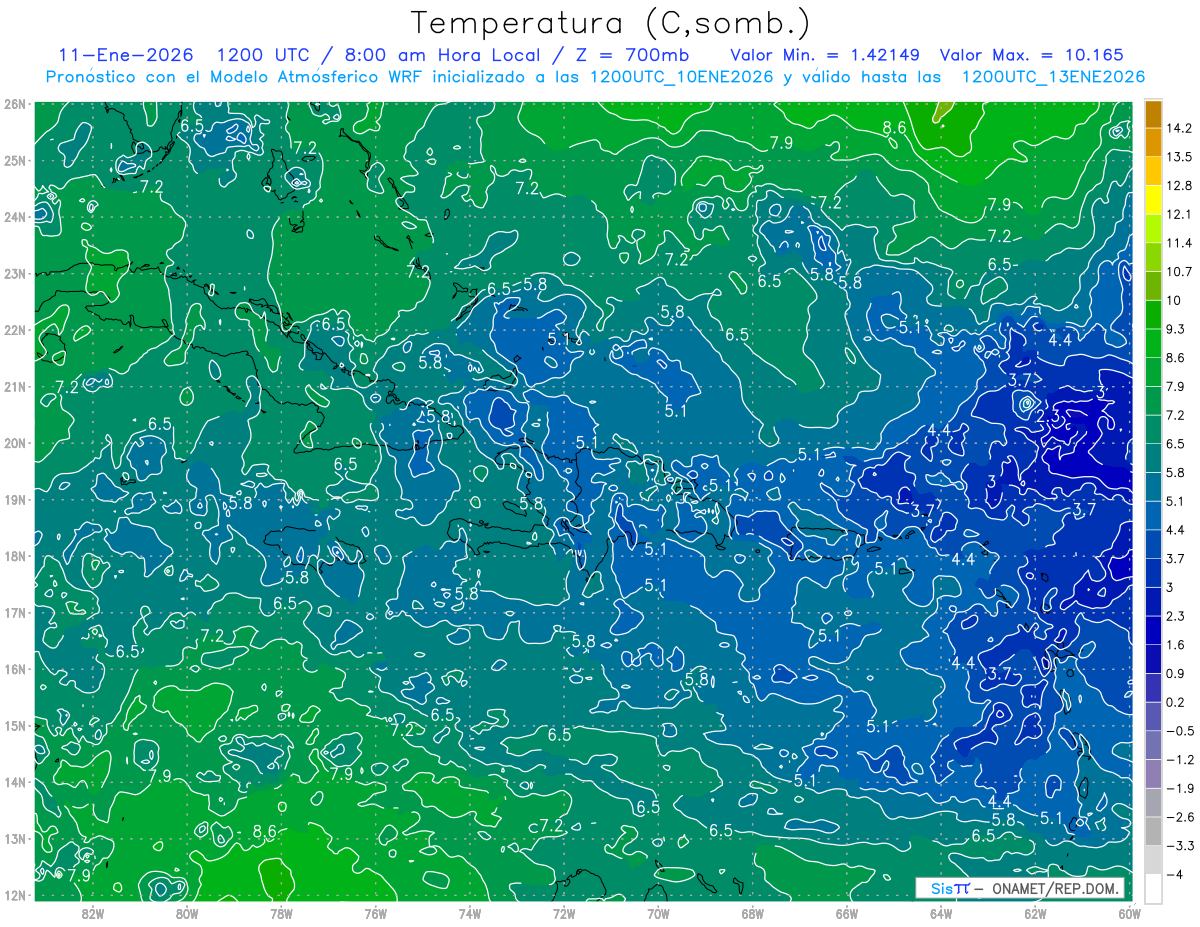Click the 78W longitude axis label
The width and height of the screenshot is (1200, 927).
(x=281, y=913)
